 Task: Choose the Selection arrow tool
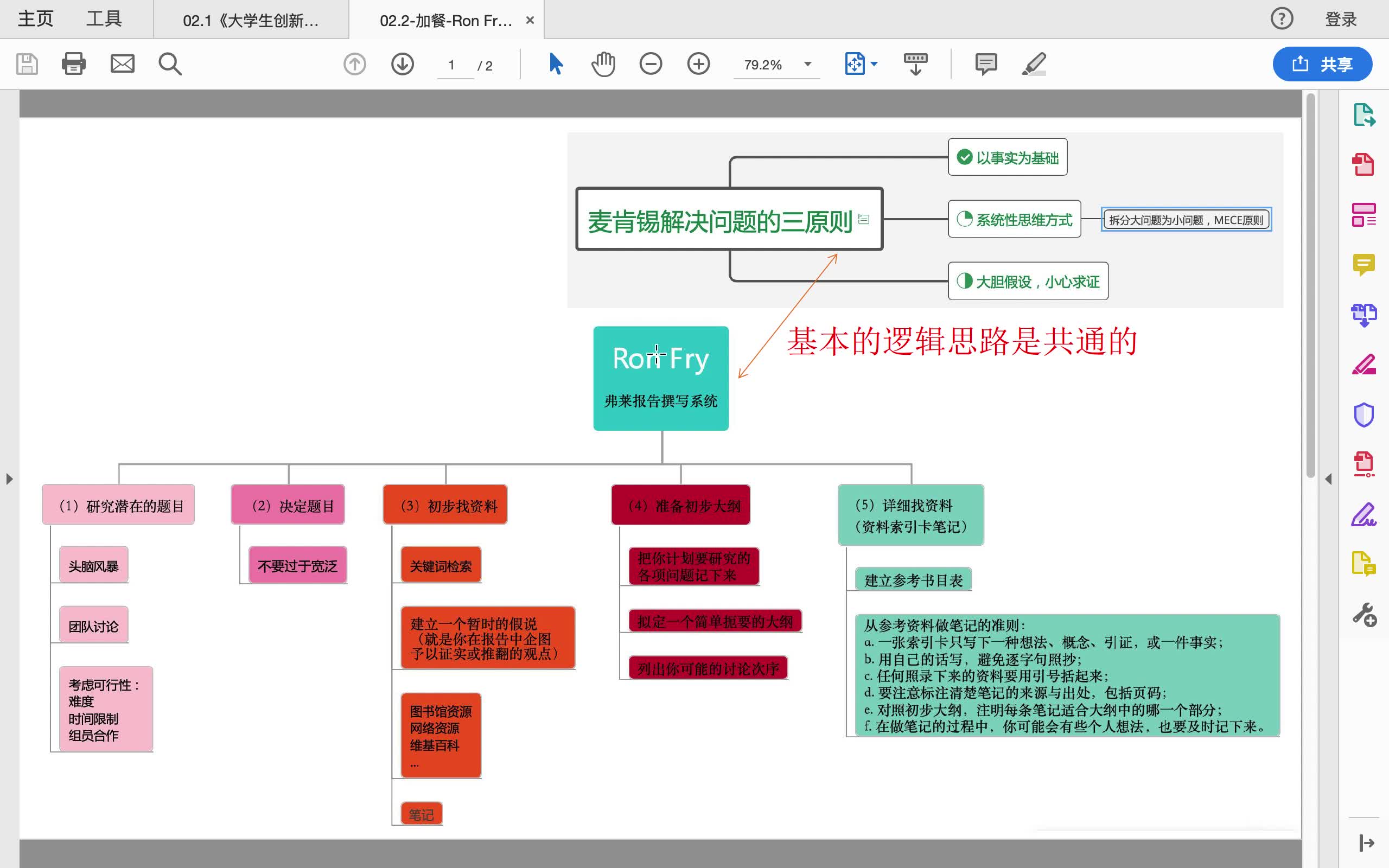coord(556,63)
